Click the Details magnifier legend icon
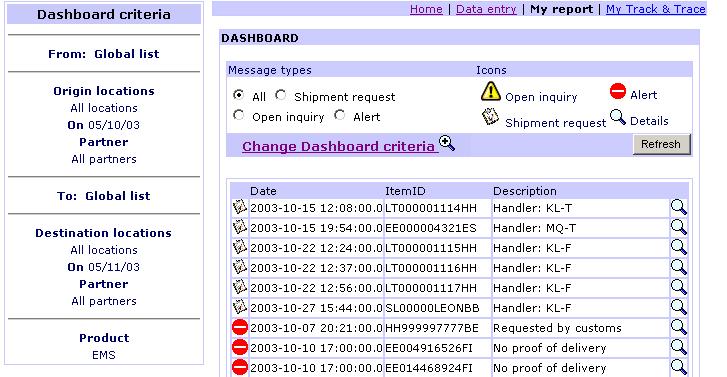The image size is (727, 377). tap(618, 117)
